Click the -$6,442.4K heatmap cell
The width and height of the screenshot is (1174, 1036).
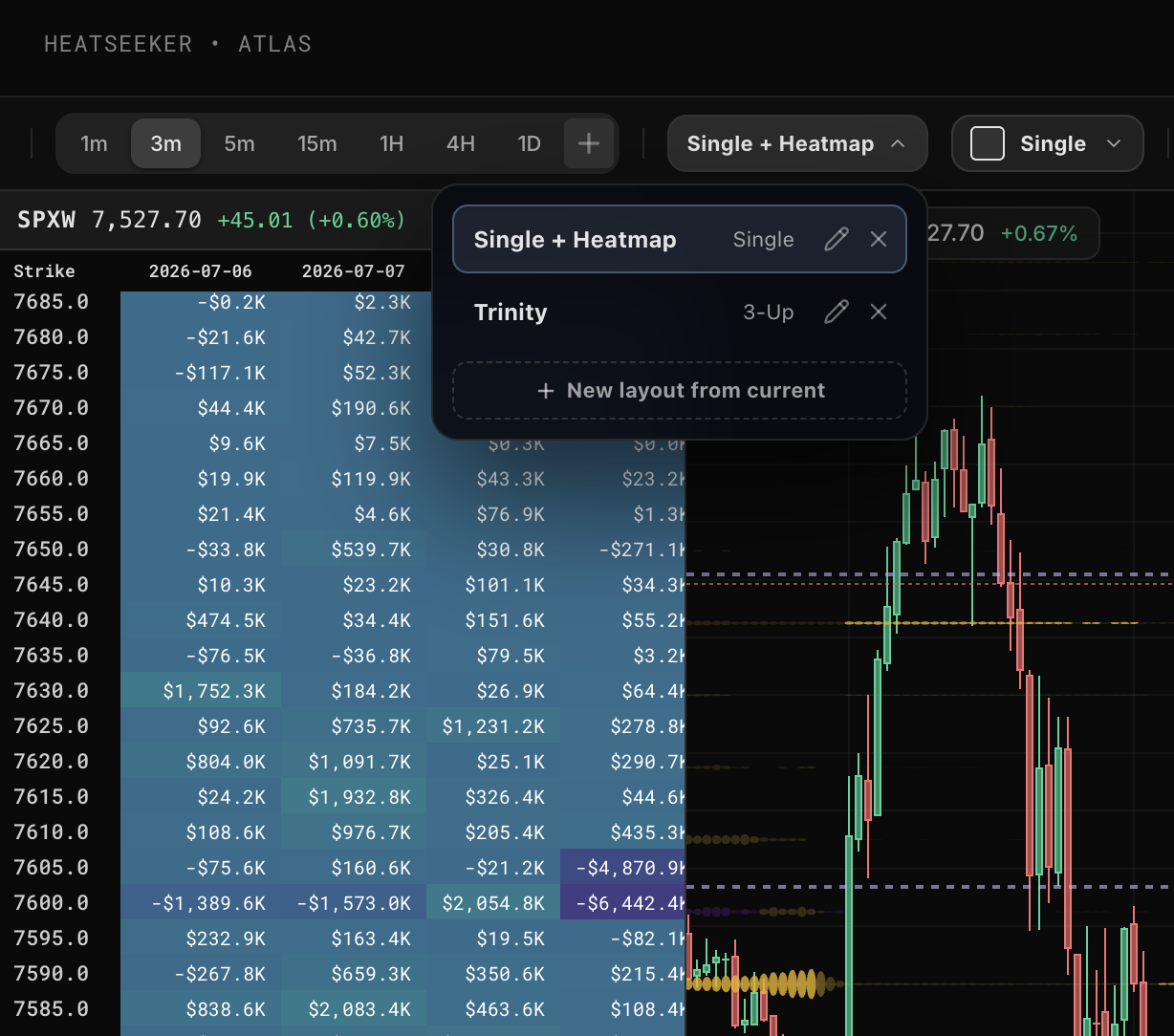pyautogui.click(x=623, y=902)
